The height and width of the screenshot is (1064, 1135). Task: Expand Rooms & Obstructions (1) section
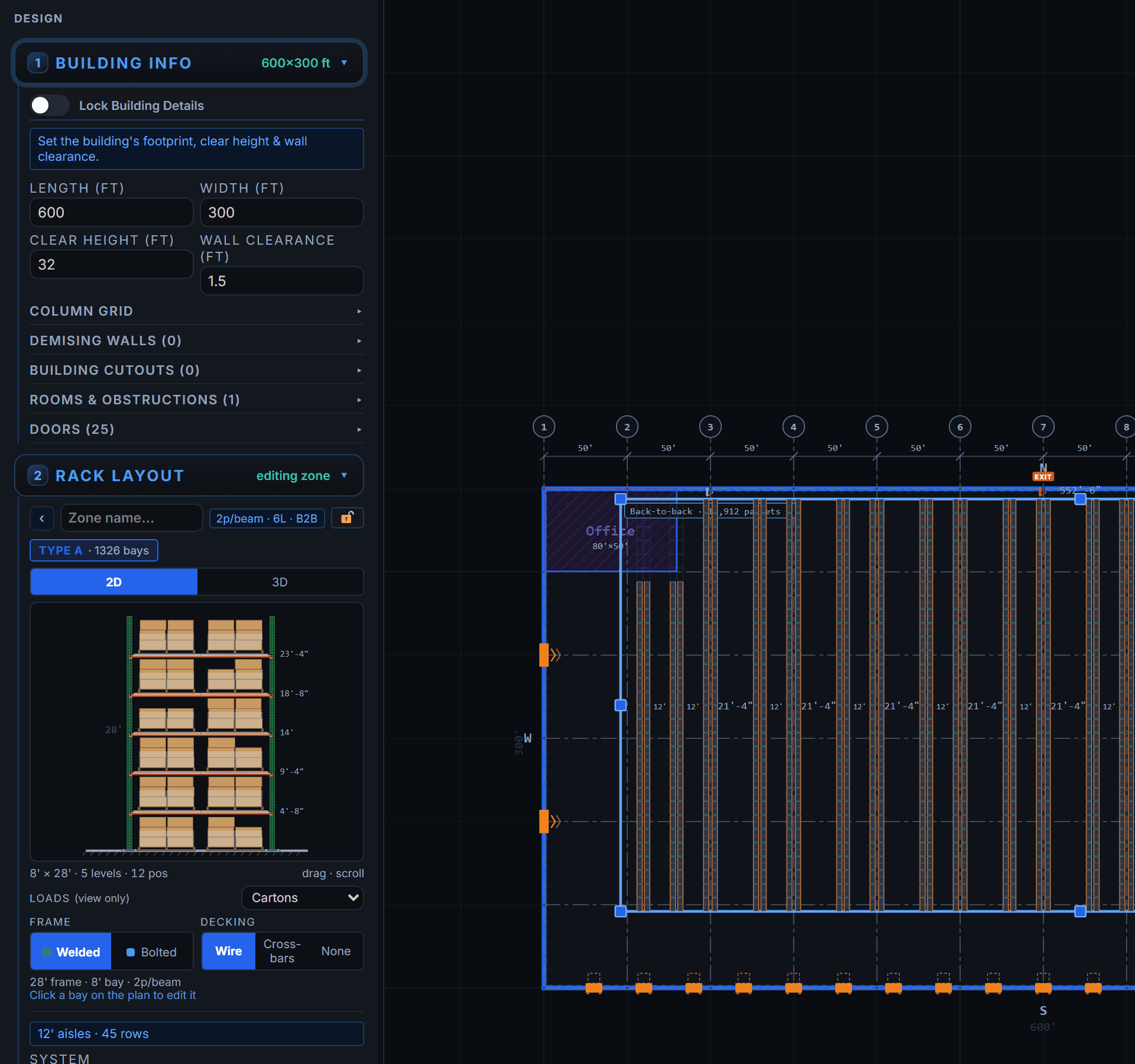(x=196, y=400)
